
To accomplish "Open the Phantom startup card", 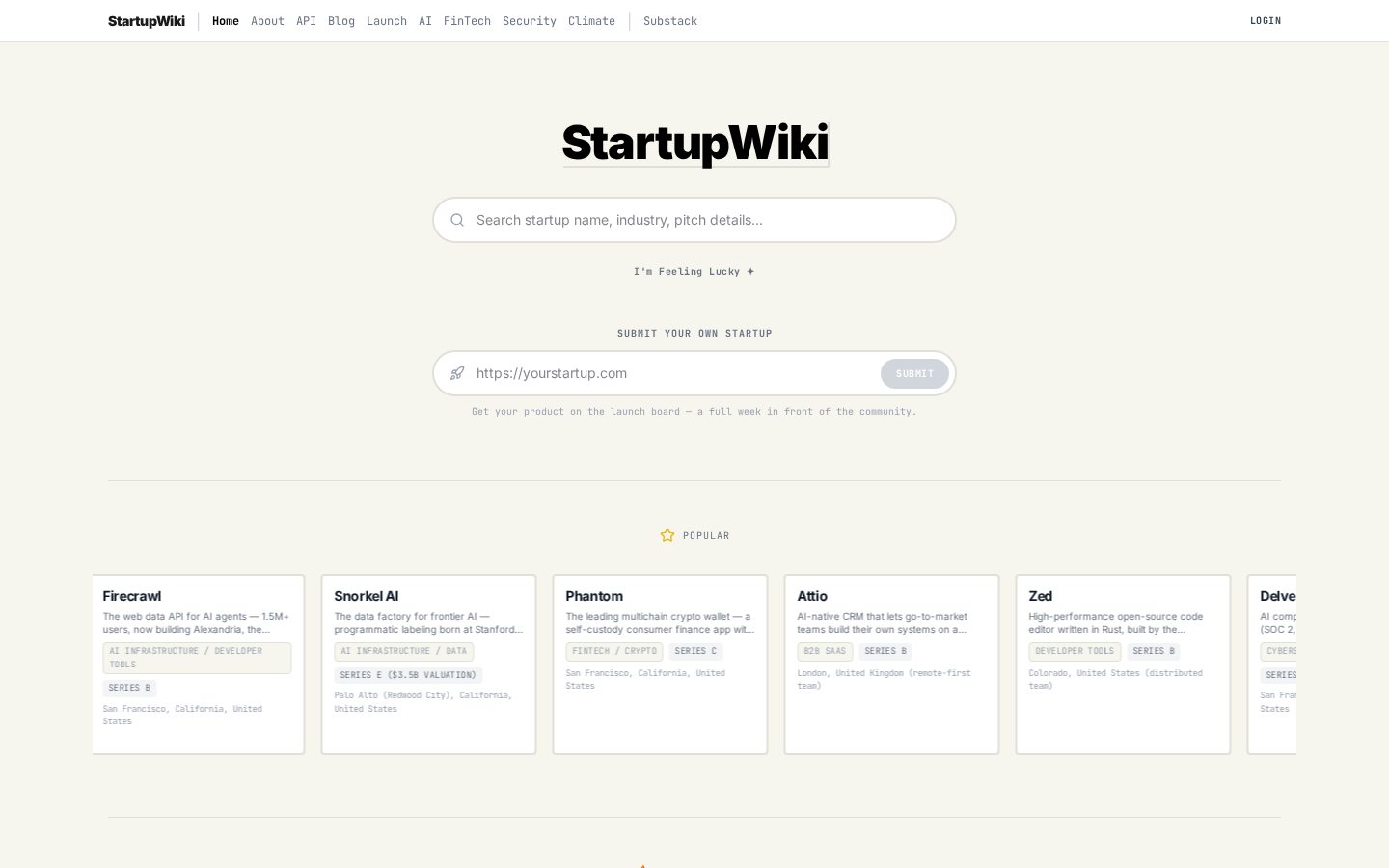I will pos(660,665).
